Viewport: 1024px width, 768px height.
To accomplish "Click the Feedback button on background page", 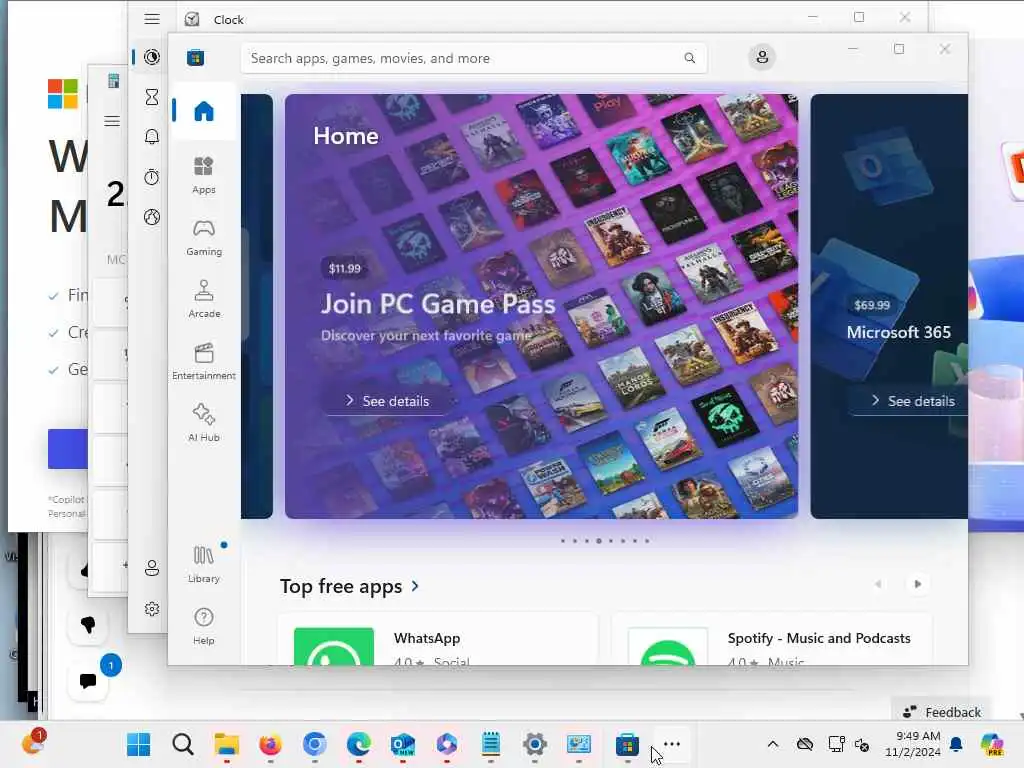I will coord(942,712).
